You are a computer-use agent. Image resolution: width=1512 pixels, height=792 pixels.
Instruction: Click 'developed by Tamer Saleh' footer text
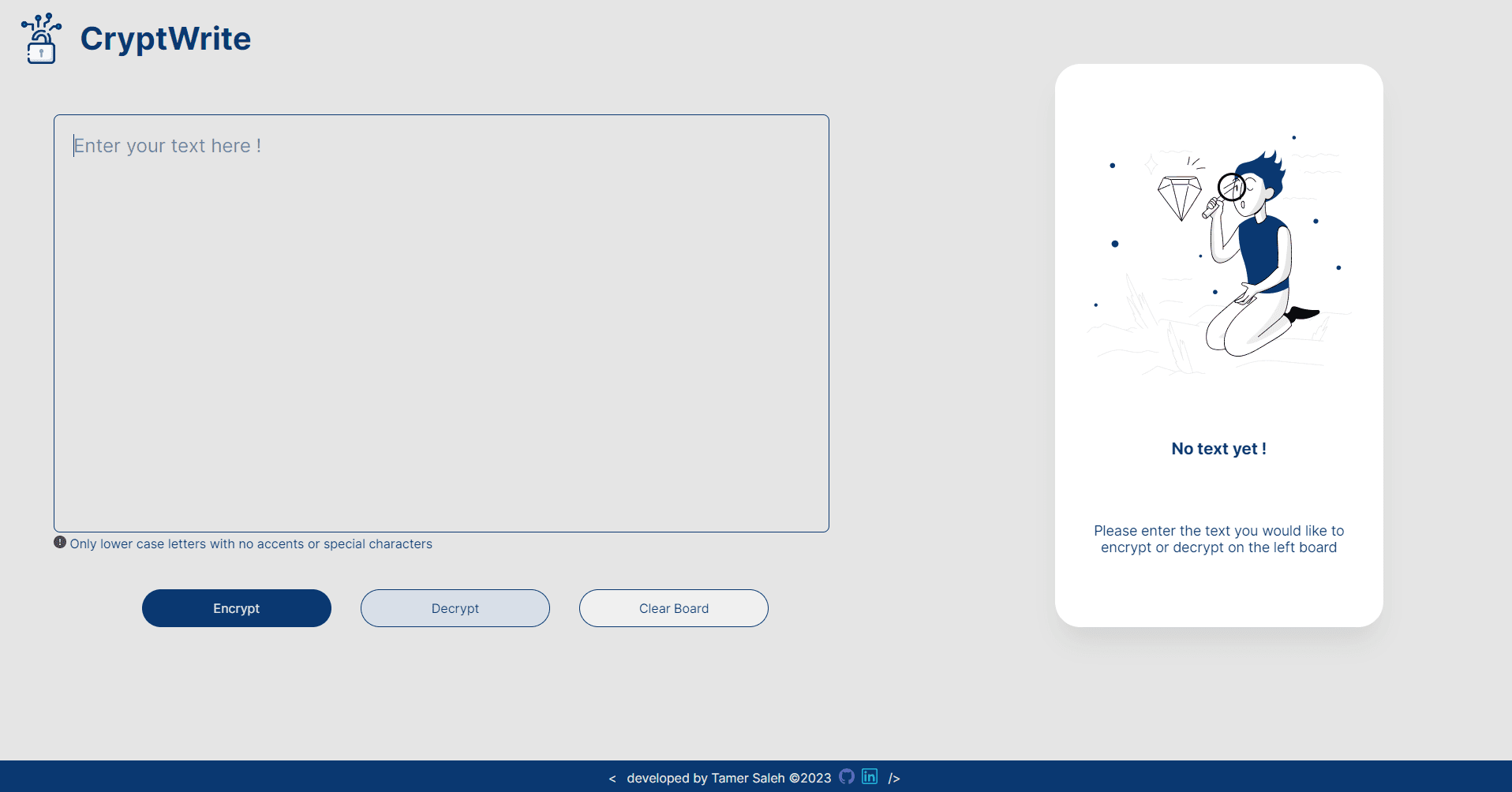[x=728, y=779]
